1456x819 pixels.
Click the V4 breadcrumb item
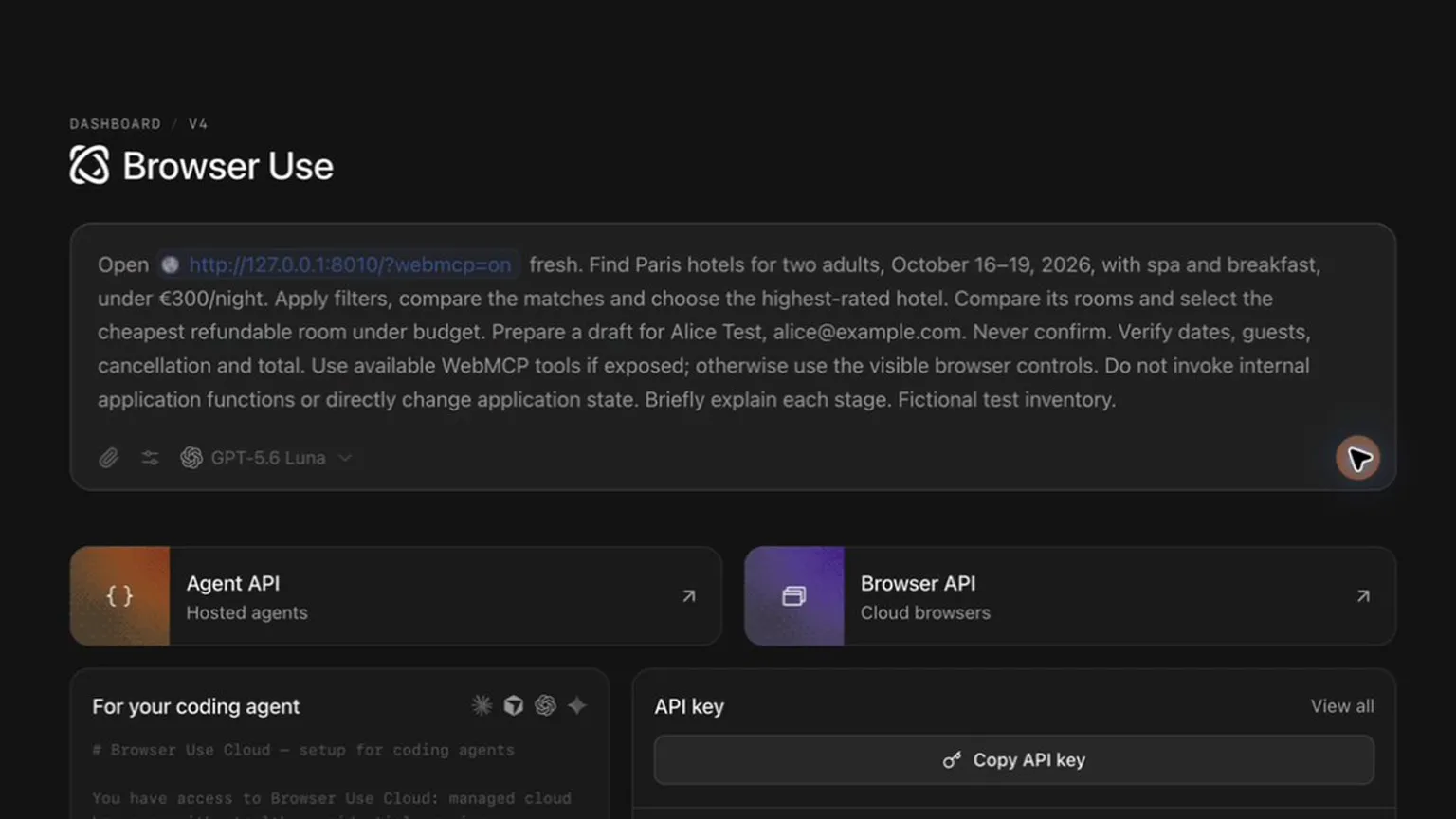tap(198, 124)
